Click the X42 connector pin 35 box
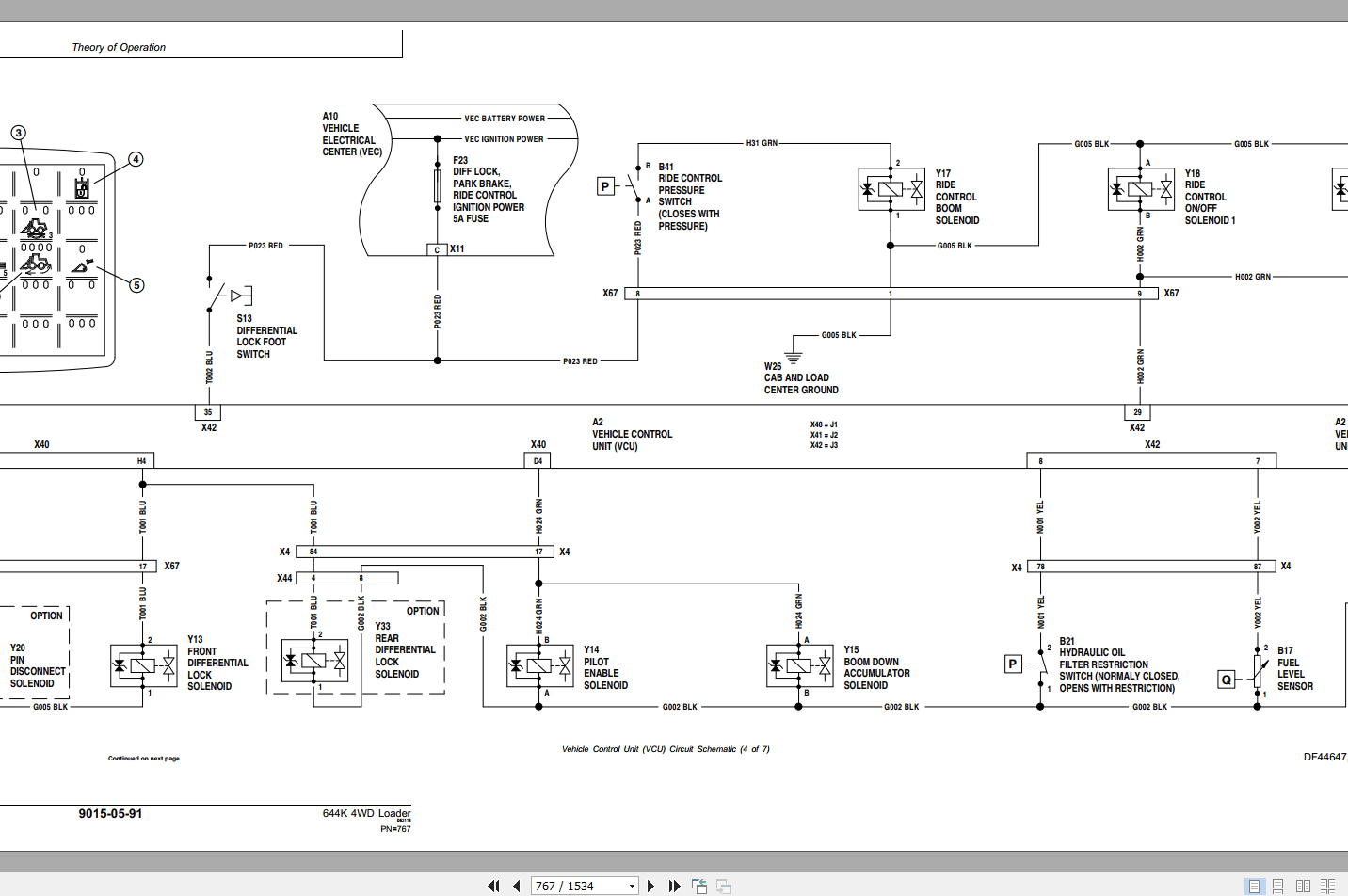The height and width of the screenshot is (896, 1348). [208, 412]
